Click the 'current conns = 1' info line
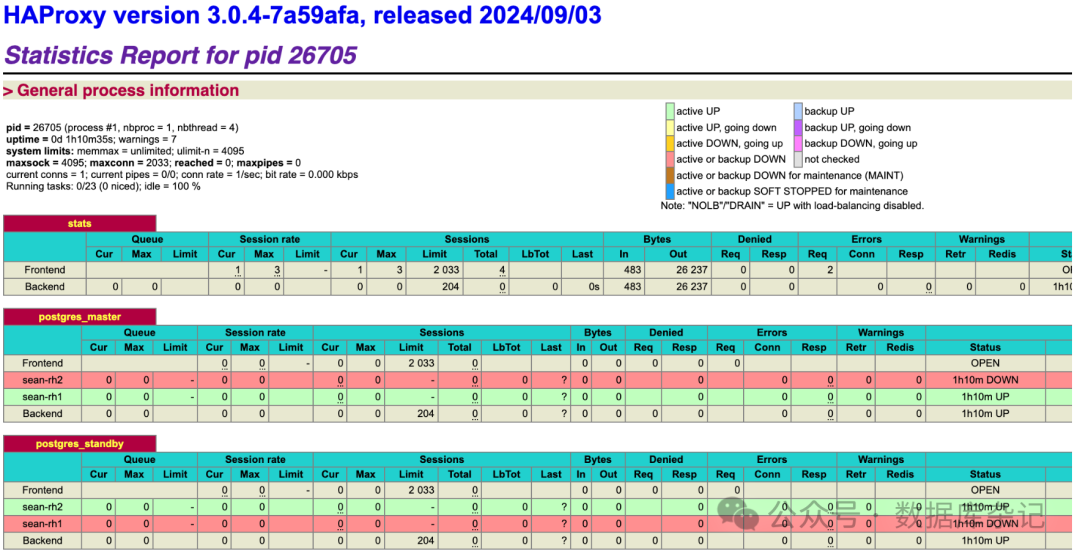The image size is (1080, 559). tap(182, 174)
